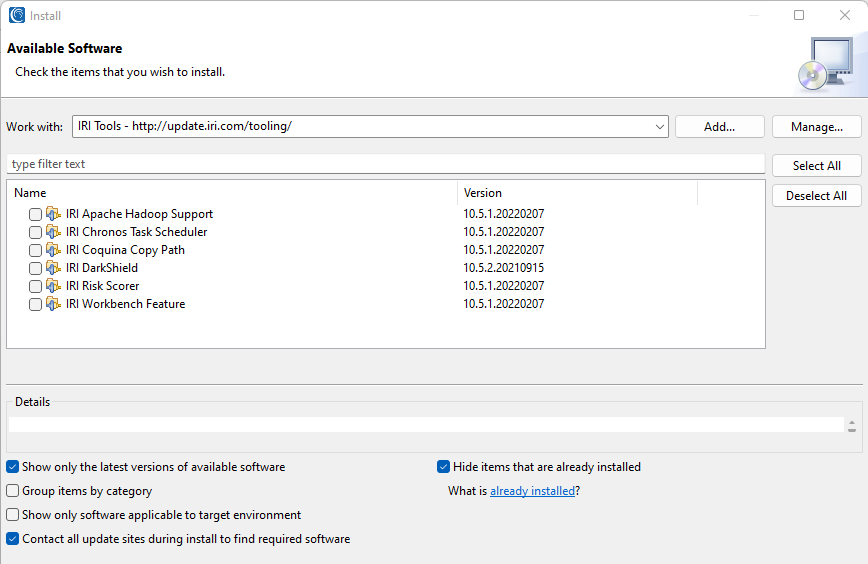This screenshot has height=564, width=868.
Task: Click DarkShield version 10.5.2.20210915
Action: [504, 268]
